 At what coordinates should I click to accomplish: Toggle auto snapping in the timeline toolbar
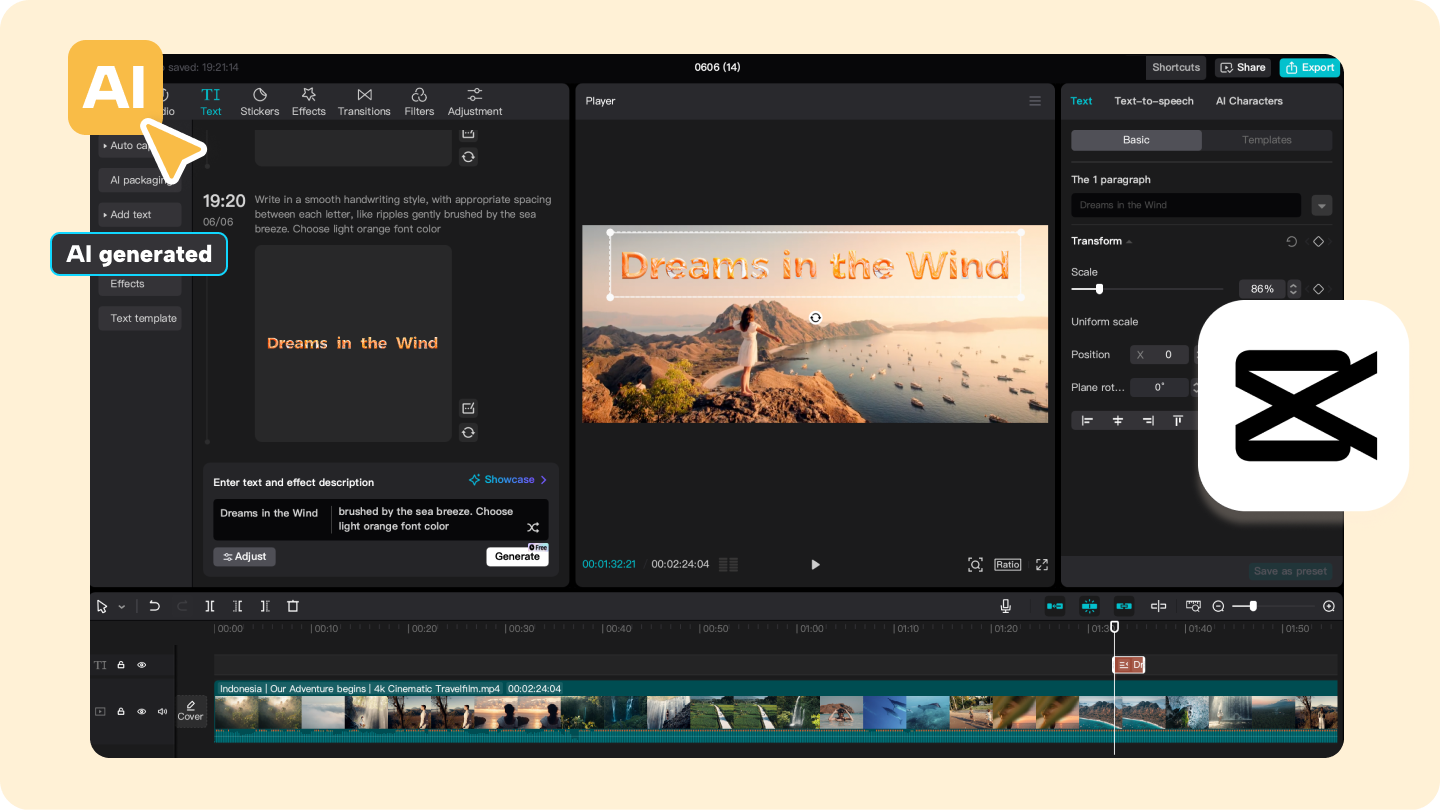coord(1090,605)
